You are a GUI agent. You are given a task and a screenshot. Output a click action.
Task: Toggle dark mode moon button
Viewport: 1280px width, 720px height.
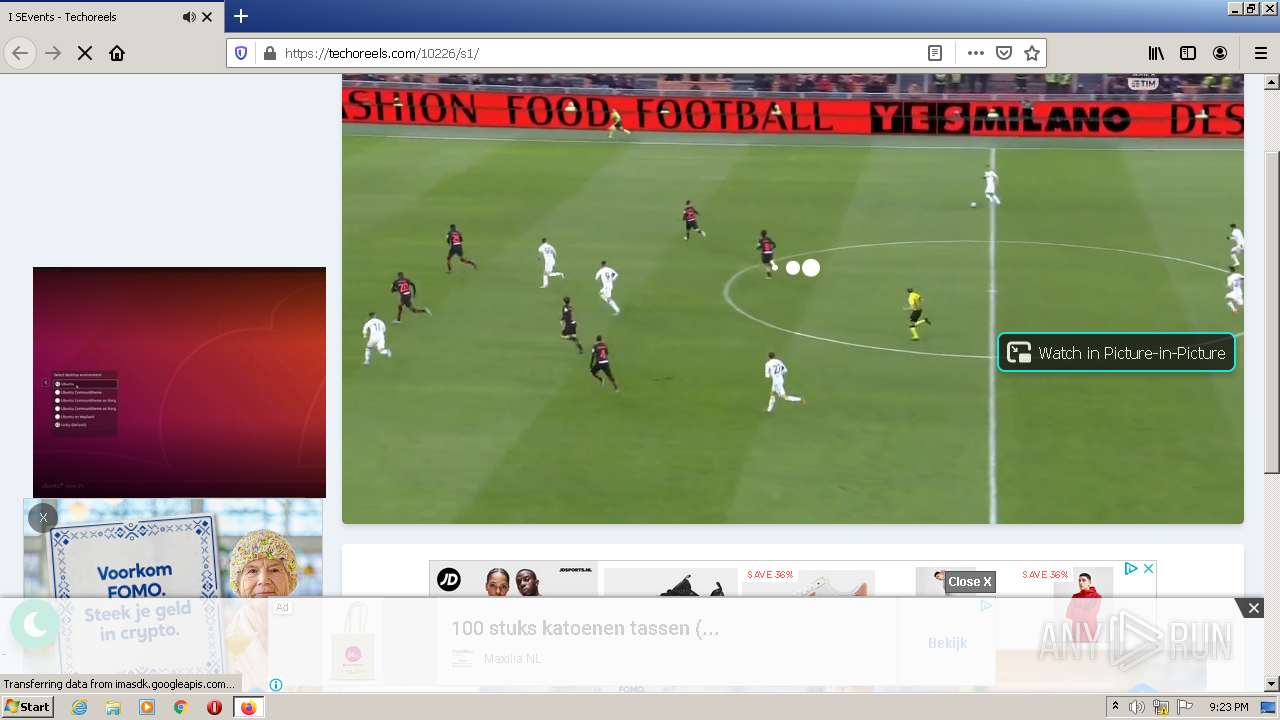tap(35, 625)
